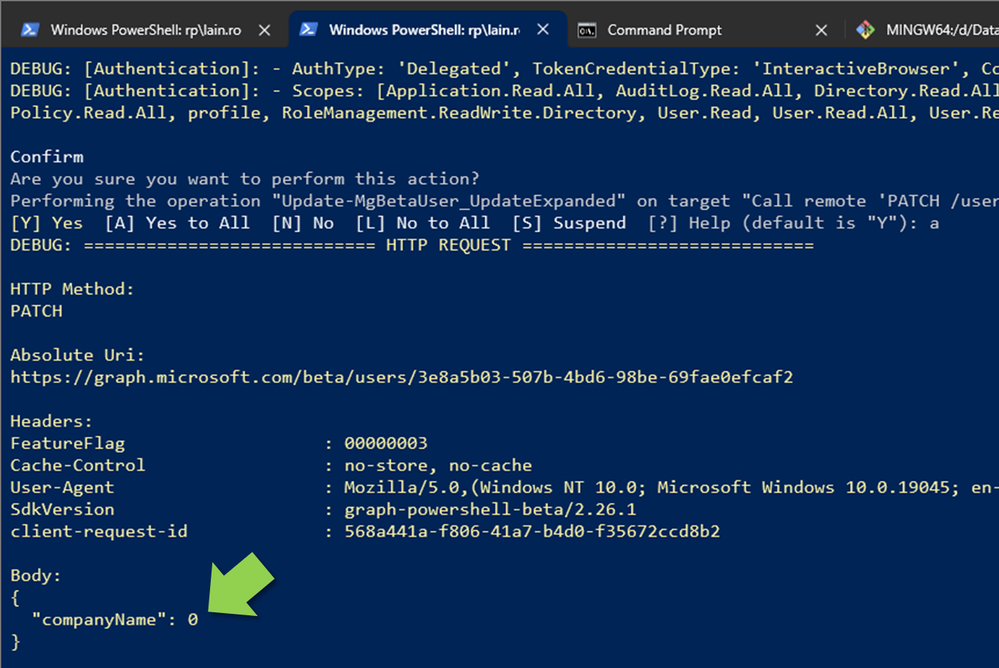
Task: Close the Command Prompt tab
Action: pyautogui.click(x=822, y=30)
